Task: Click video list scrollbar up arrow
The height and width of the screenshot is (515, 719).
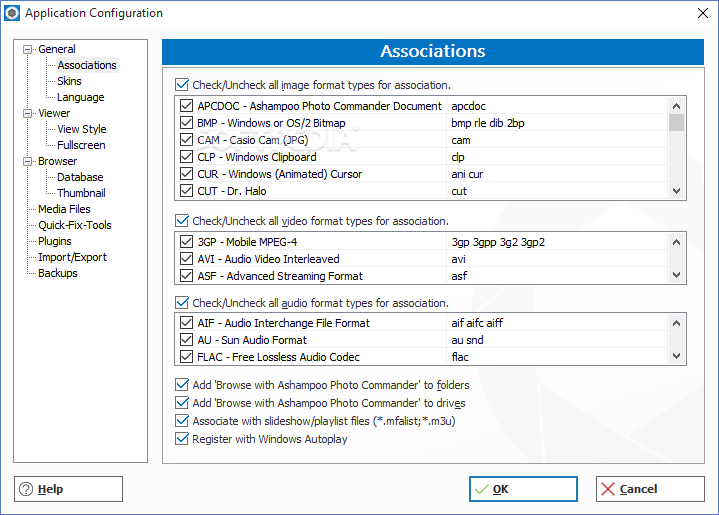Action: pos(676,242)
